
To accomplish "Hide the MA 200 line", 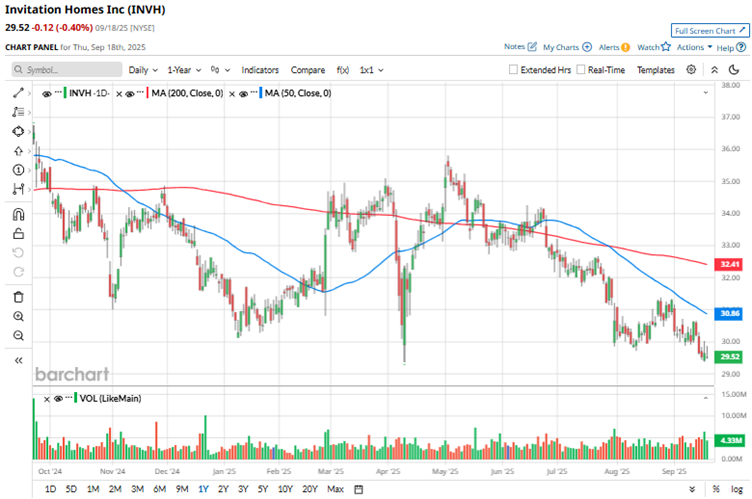I will [129, 94].
